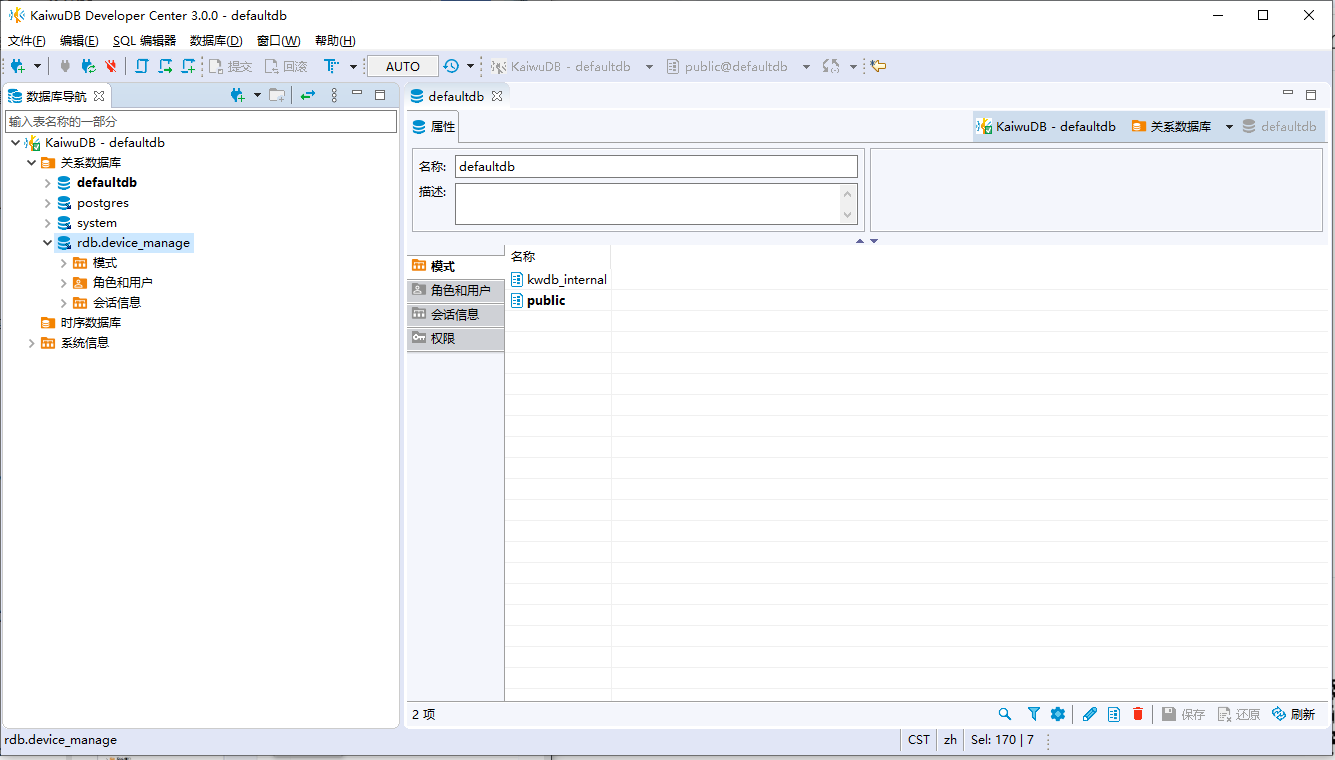Open the public@defaultdb schema dropdown
This screenshot has height=760, width=1335.
tap(807, 67)
